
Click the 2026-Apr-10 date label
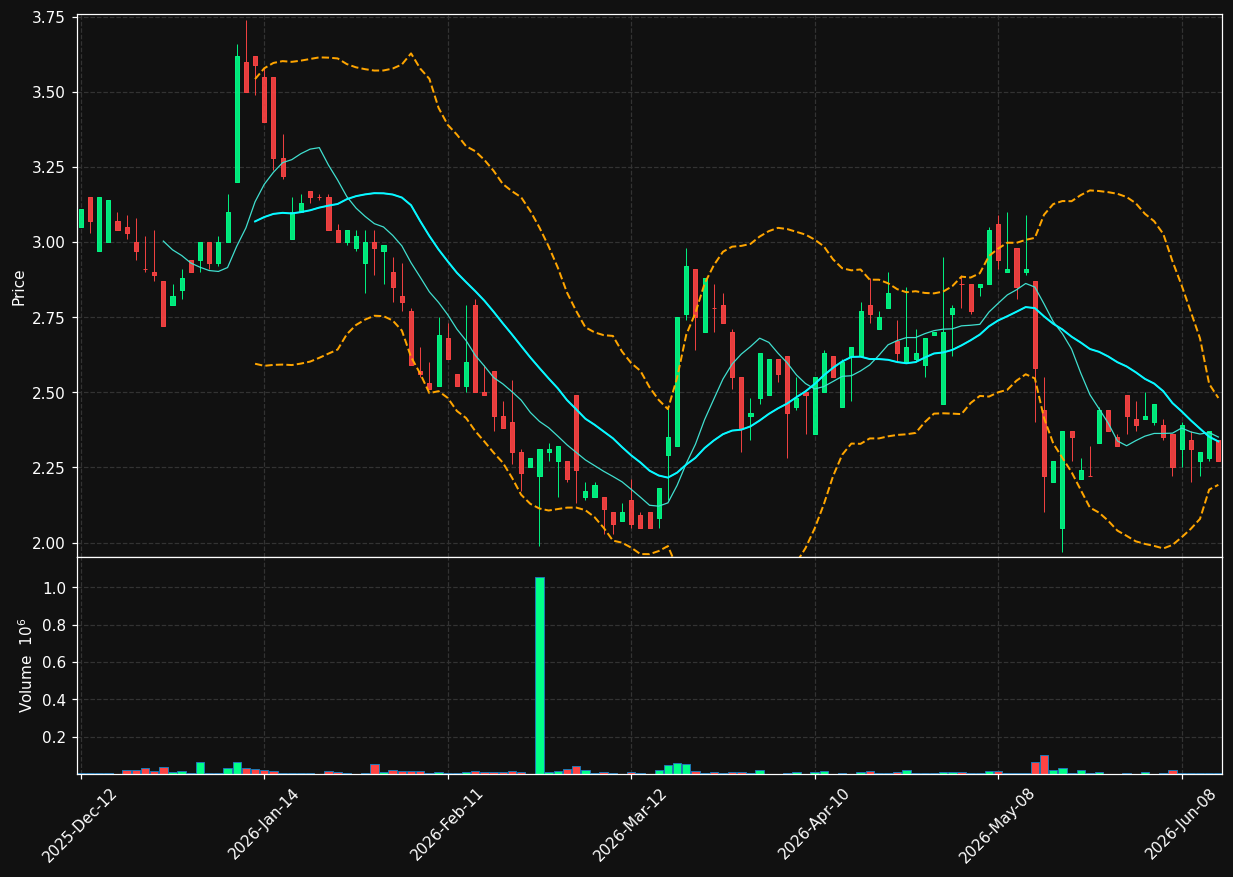pos(814,825)
